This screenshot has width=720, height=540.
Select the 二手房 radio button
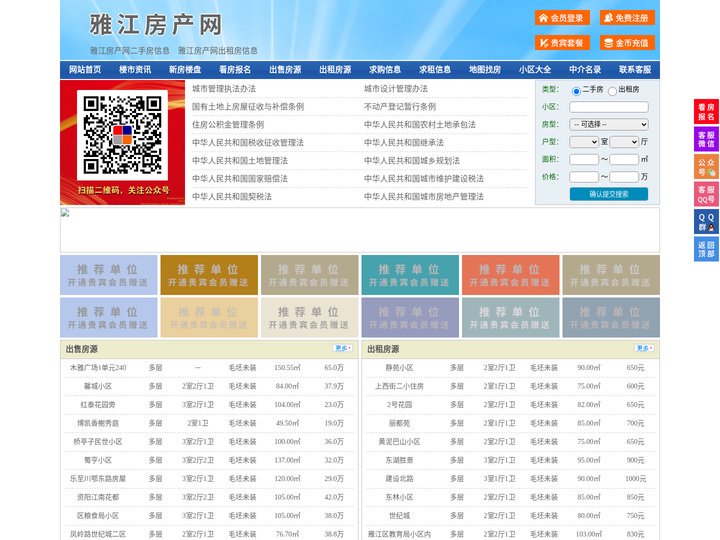pos(576,91)
